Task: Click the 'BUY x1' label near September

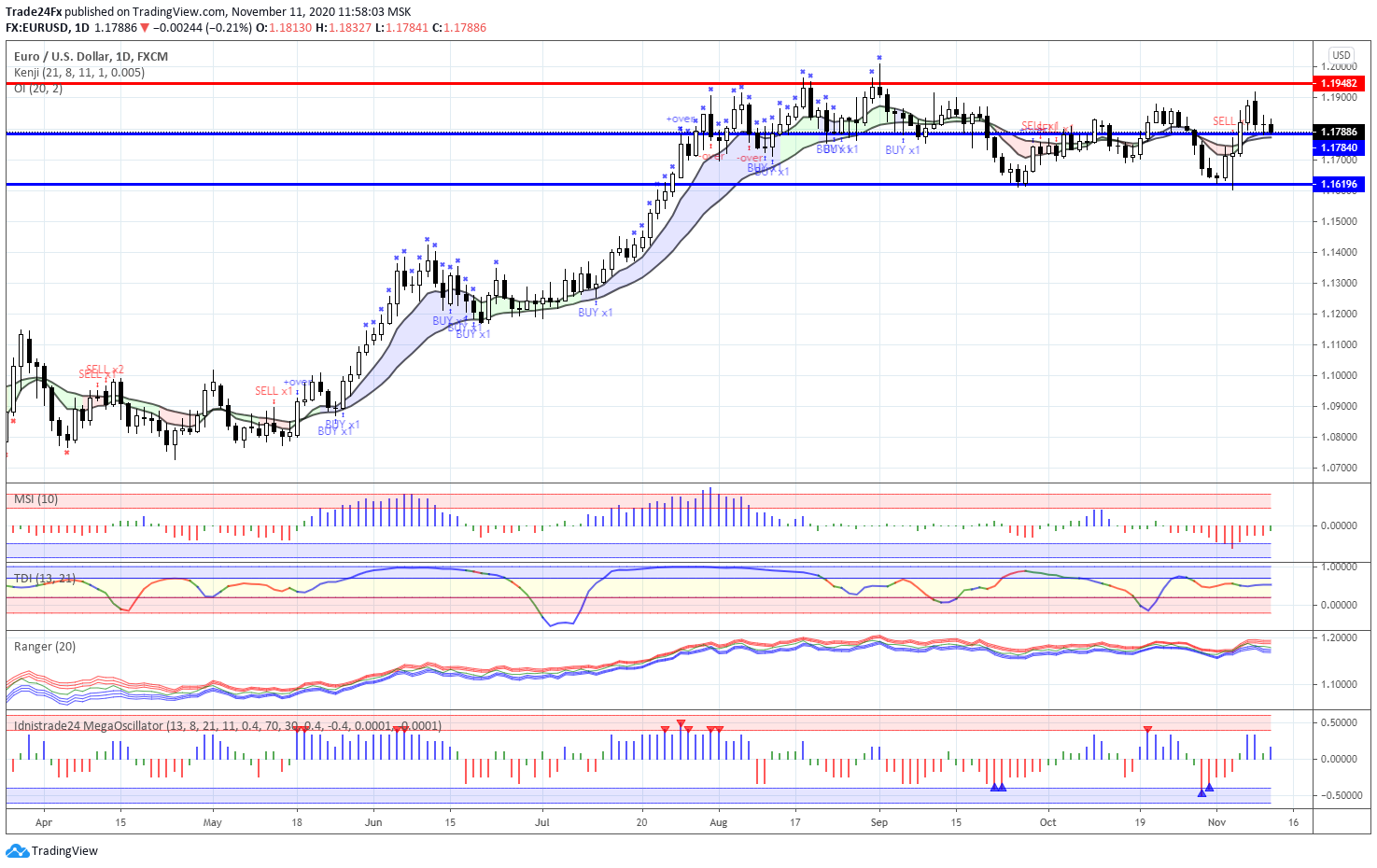Action: [x=902, y=150]
